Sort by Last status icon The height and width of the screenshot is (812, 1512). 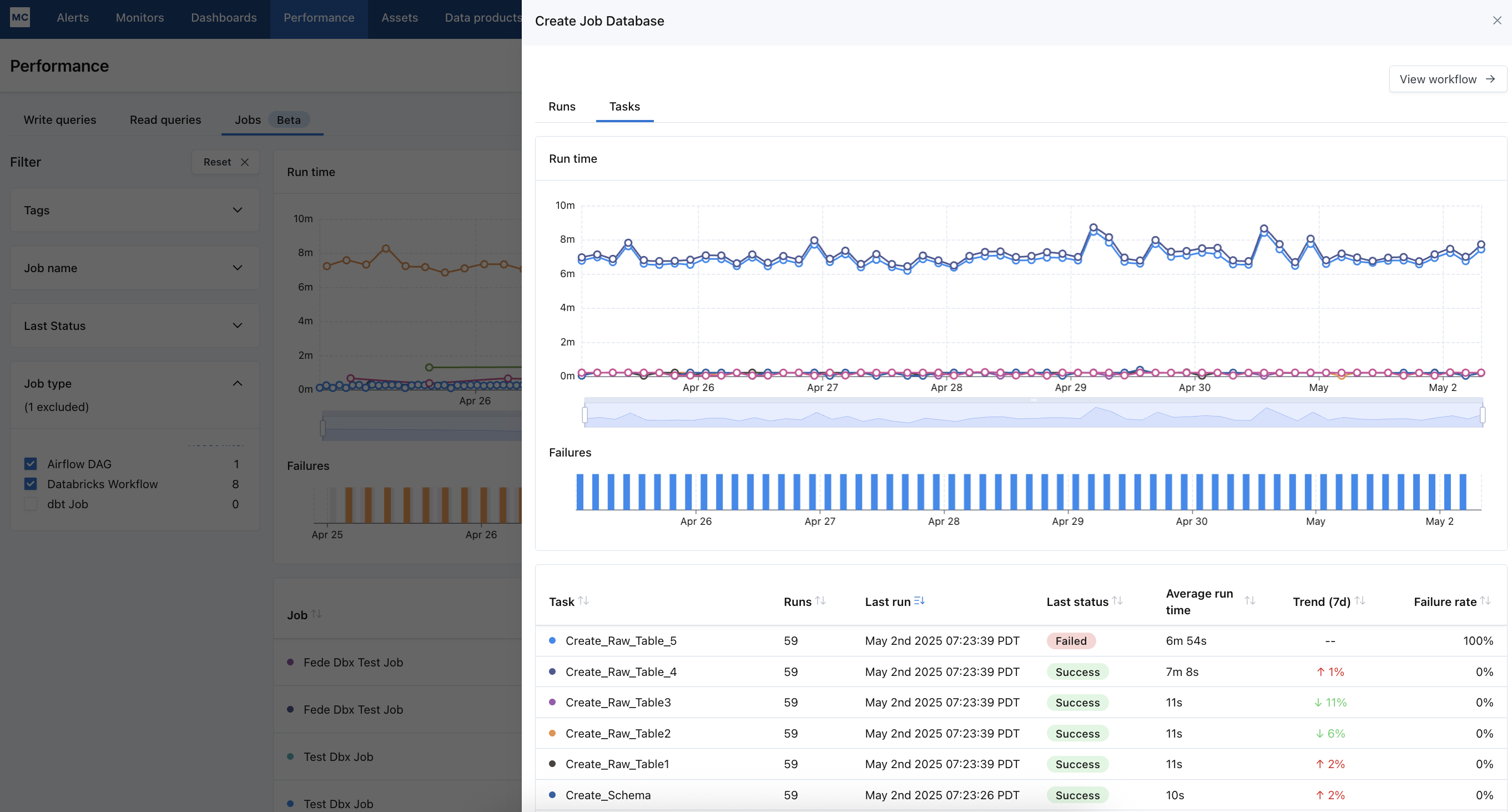pos(1117,600)
